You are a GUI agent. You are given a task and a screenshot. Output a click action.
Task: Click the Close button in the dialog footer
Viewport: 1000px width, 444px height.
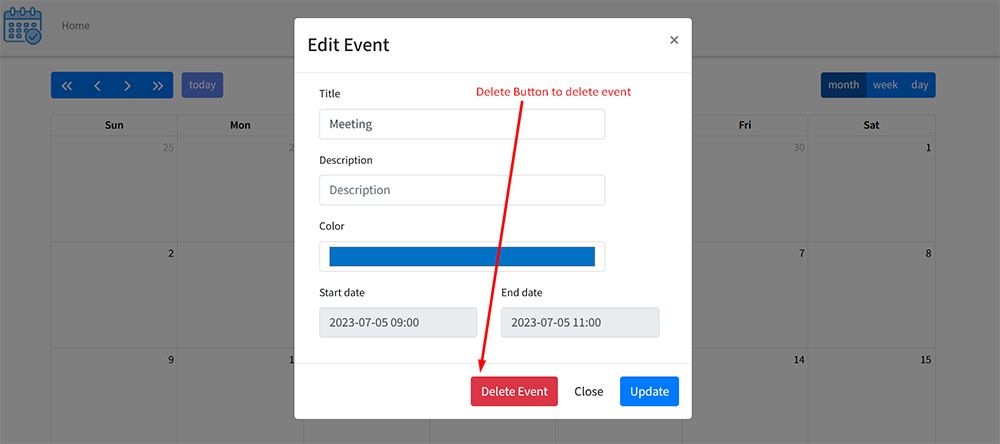(589, 391)
